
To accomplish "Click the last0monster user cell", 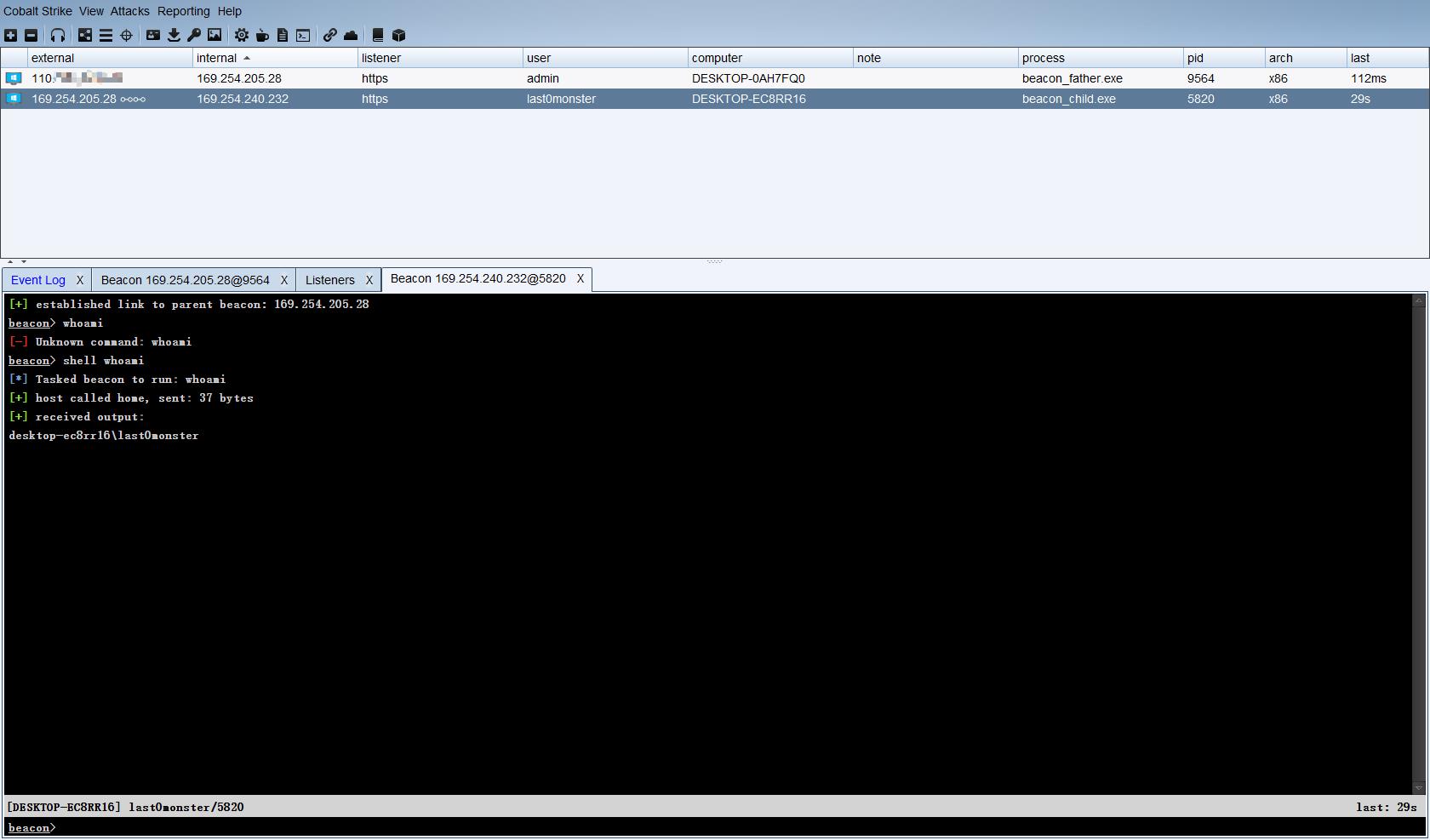I will coord(606,99).
